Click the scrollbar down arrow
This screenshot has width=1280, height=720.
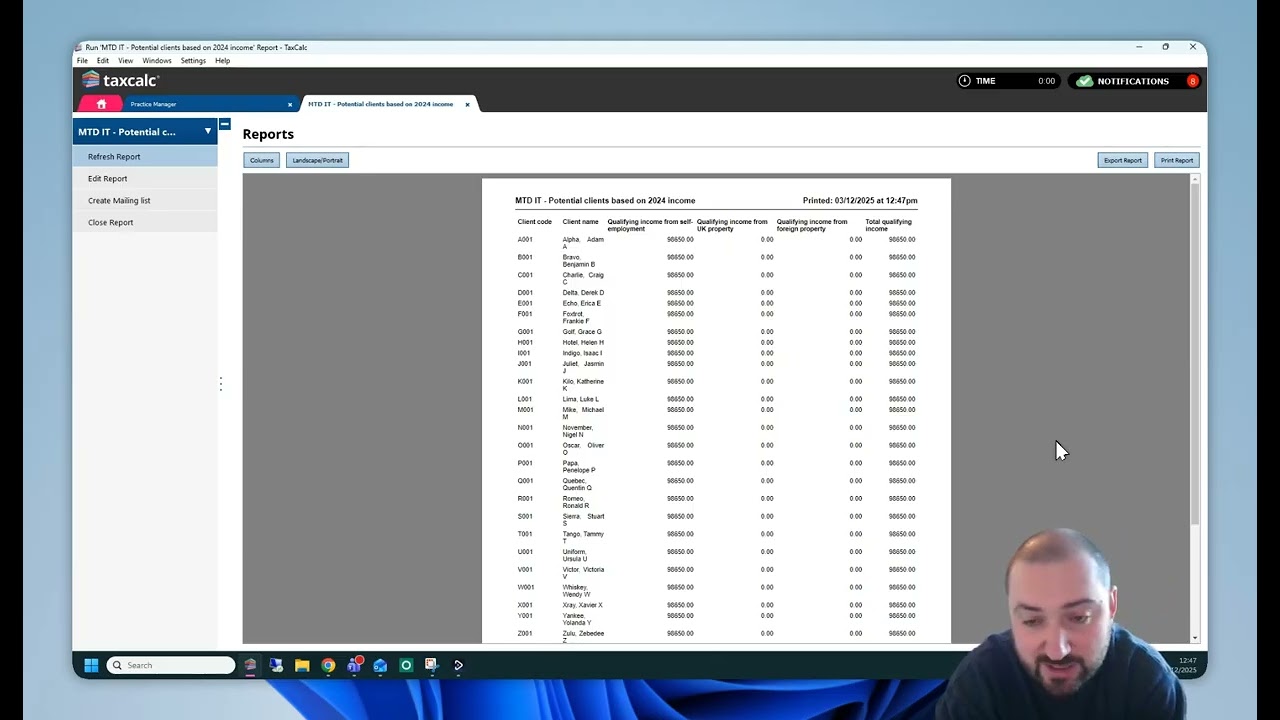(1194, 638)
